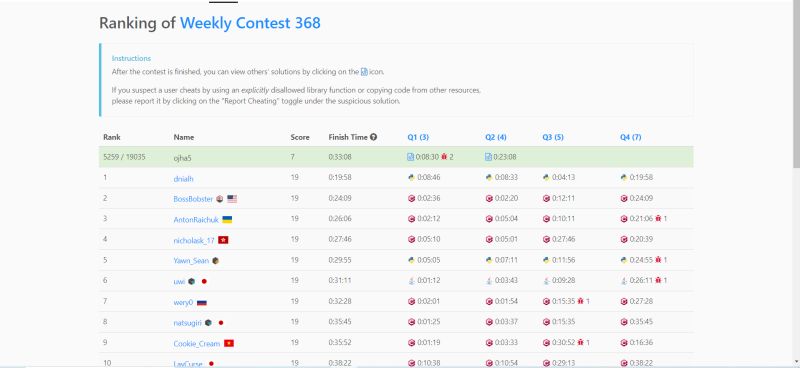Image resolution: width=800 pixels, height=368 pixels.
Task: Open user BossBobster's profile
Action: point(193,199)
